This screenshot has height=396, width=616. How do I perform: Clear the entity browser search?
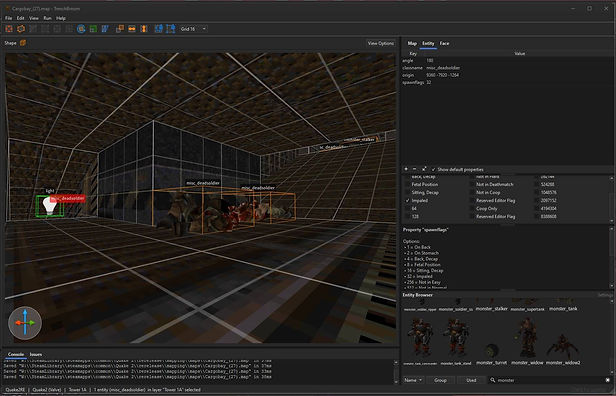click(608, 380)
